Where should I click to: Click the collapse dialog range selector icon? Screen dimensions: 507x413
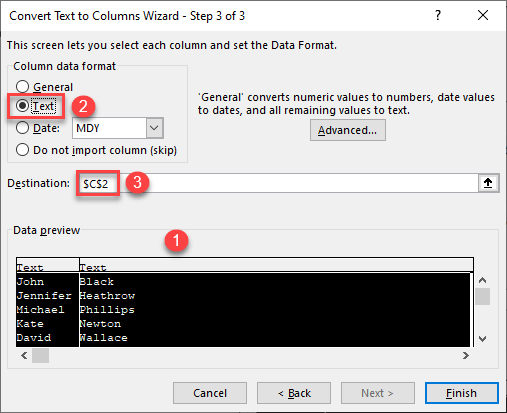coord(488,183)
